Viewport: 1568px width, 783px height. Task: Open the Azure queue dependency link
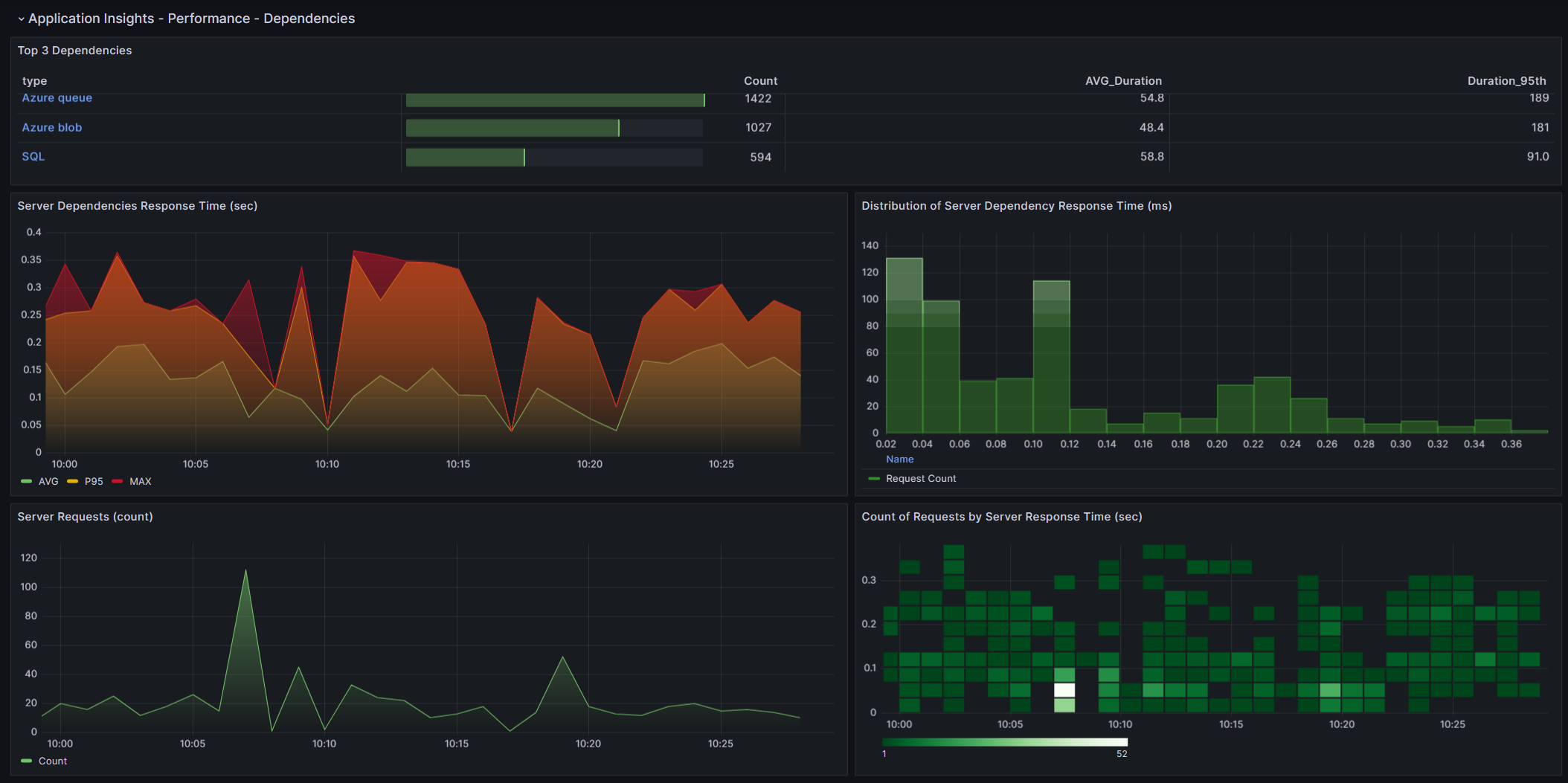[x=57, y=98]
